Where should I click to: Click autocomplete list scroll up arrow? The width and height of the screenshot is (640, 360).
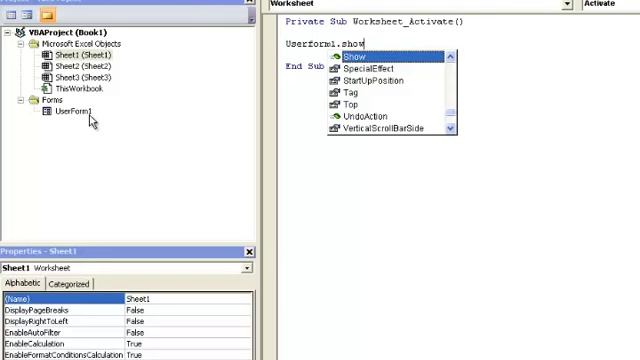point(450,57)
